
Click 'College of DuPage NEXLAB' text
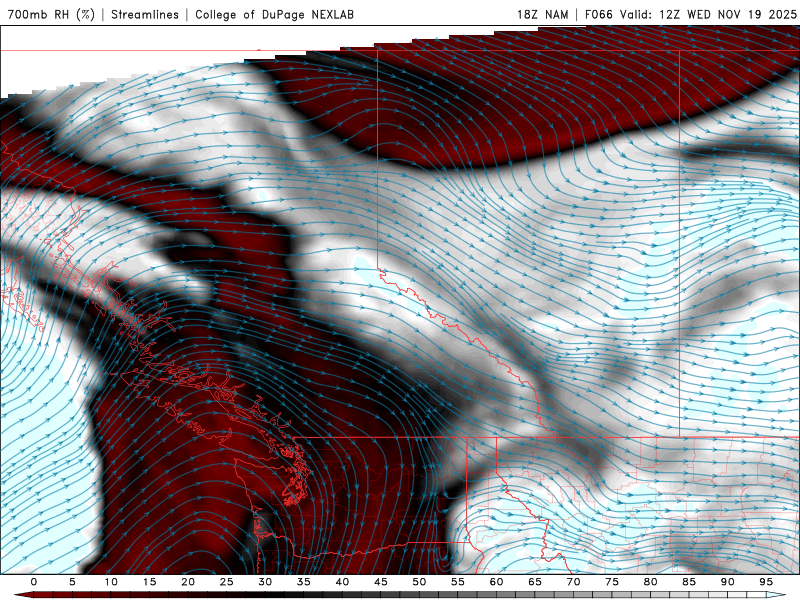point(274,14)
